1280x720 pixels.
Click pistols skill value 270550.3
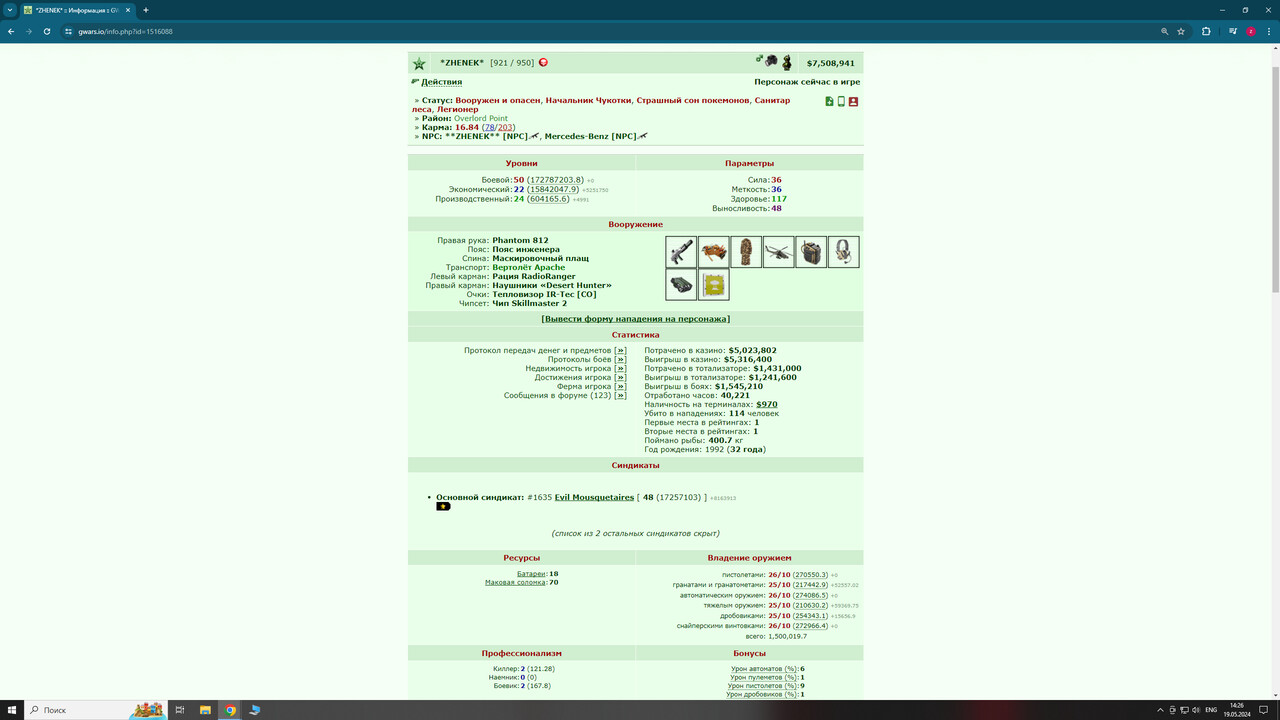point(811,575)
